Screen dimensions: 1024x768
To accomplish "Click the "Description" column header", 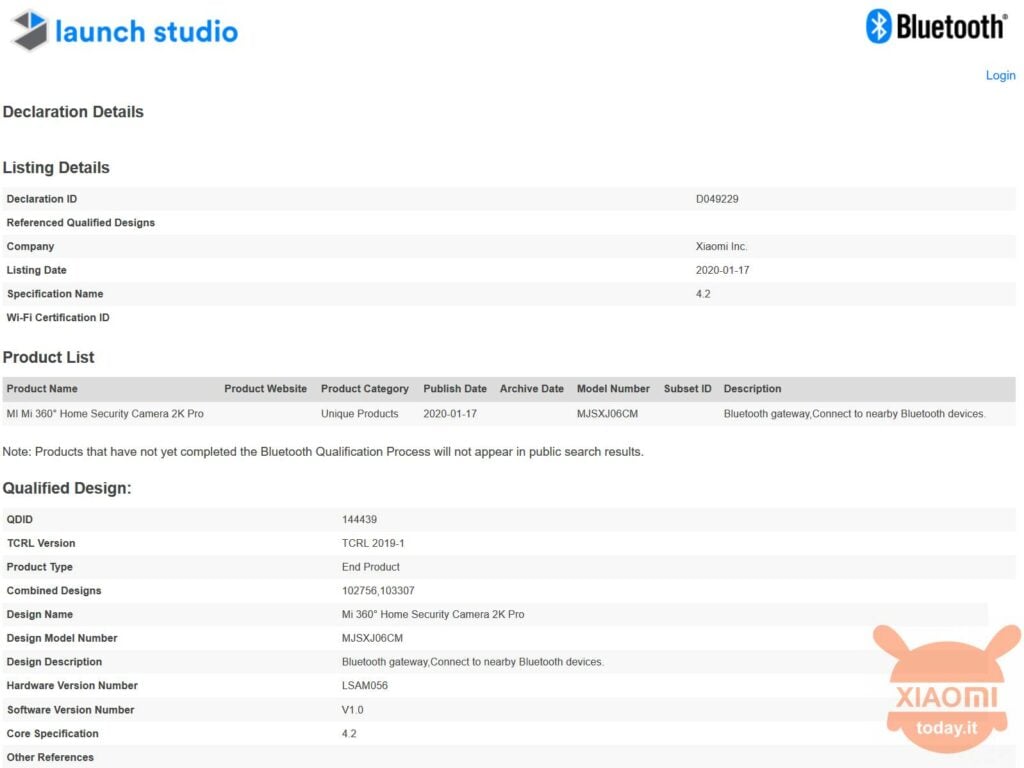I will click(752, 389).
